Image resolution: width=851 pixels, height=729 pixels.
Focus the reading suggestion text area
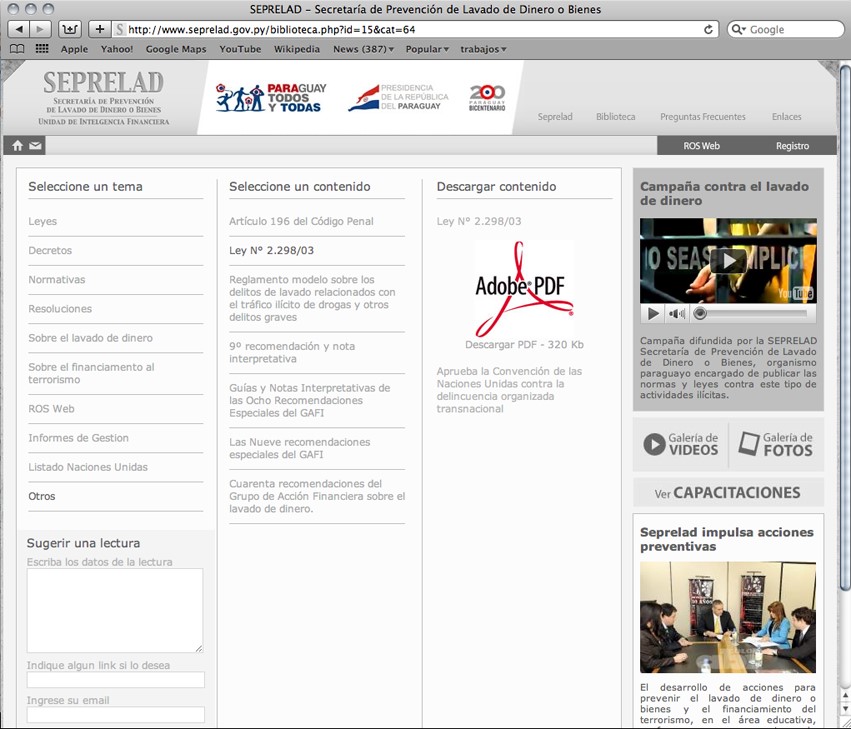(115, 611)
